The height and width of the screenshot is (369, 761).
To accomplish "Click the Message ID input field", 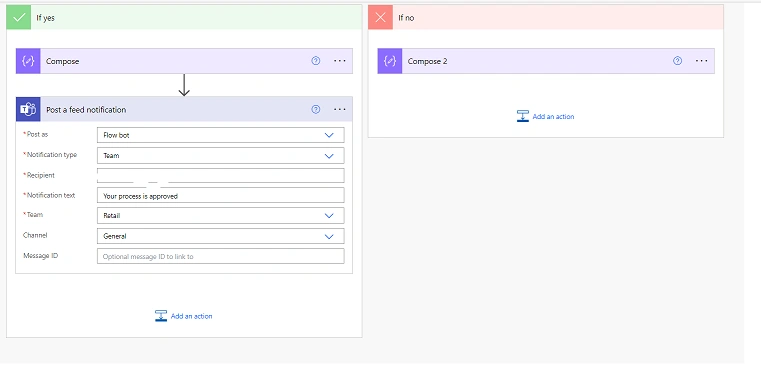I will tap(221, 256).
